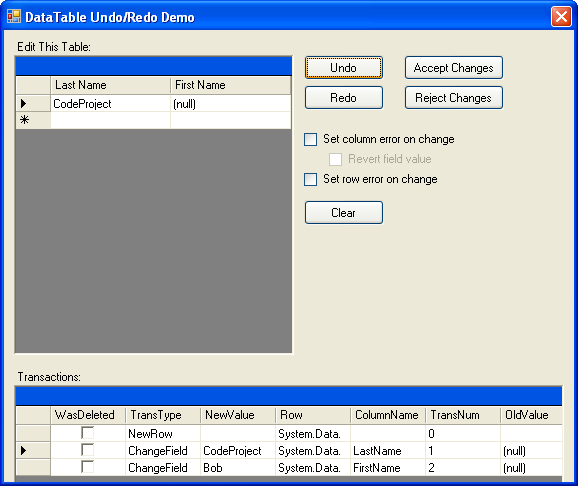Screen dimensions: 578x486
Task: Sort by First Name column header
Action: 230,85
